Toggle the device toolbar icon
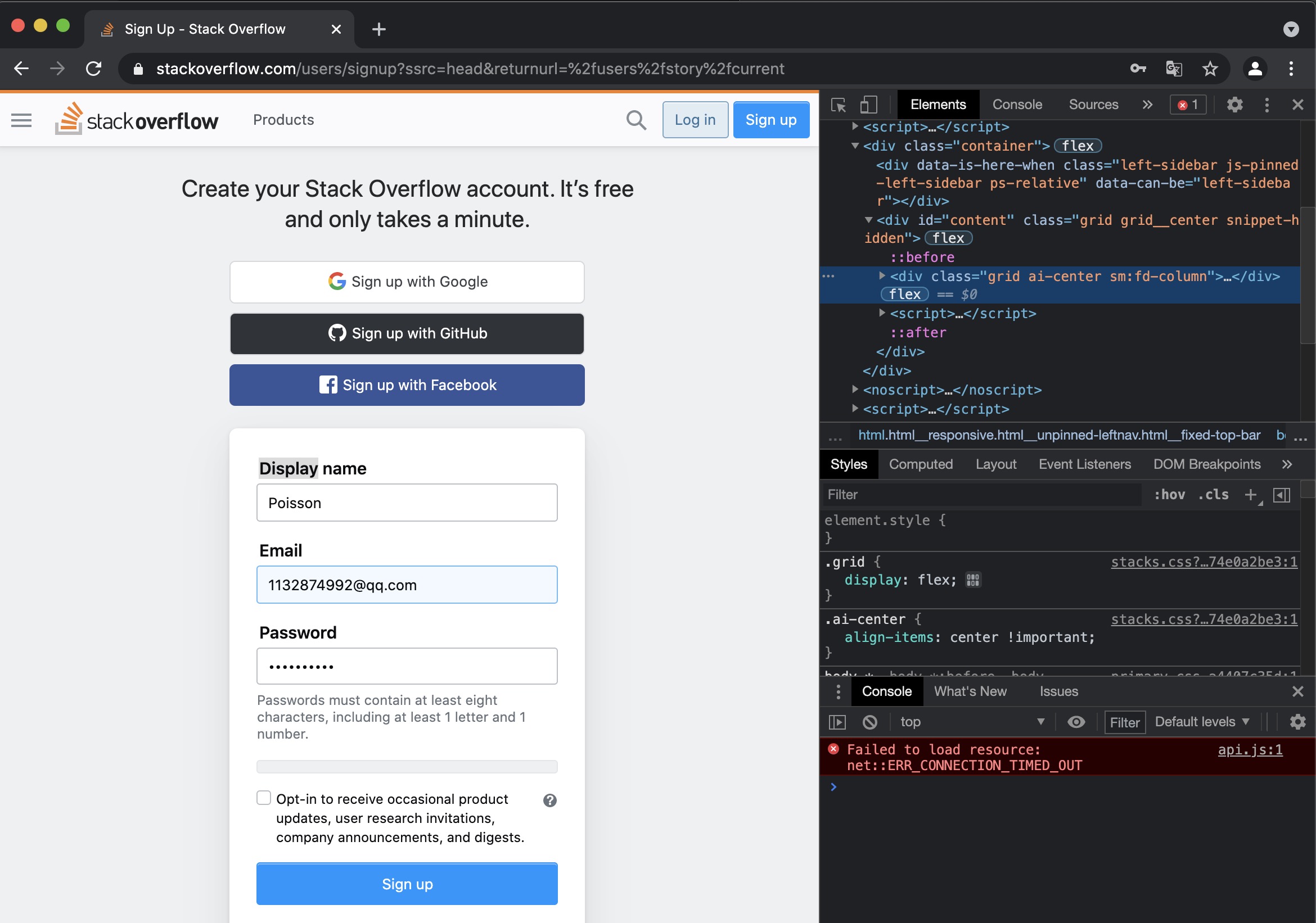The height and width of the screenshot is (923, 1316). 868,105
